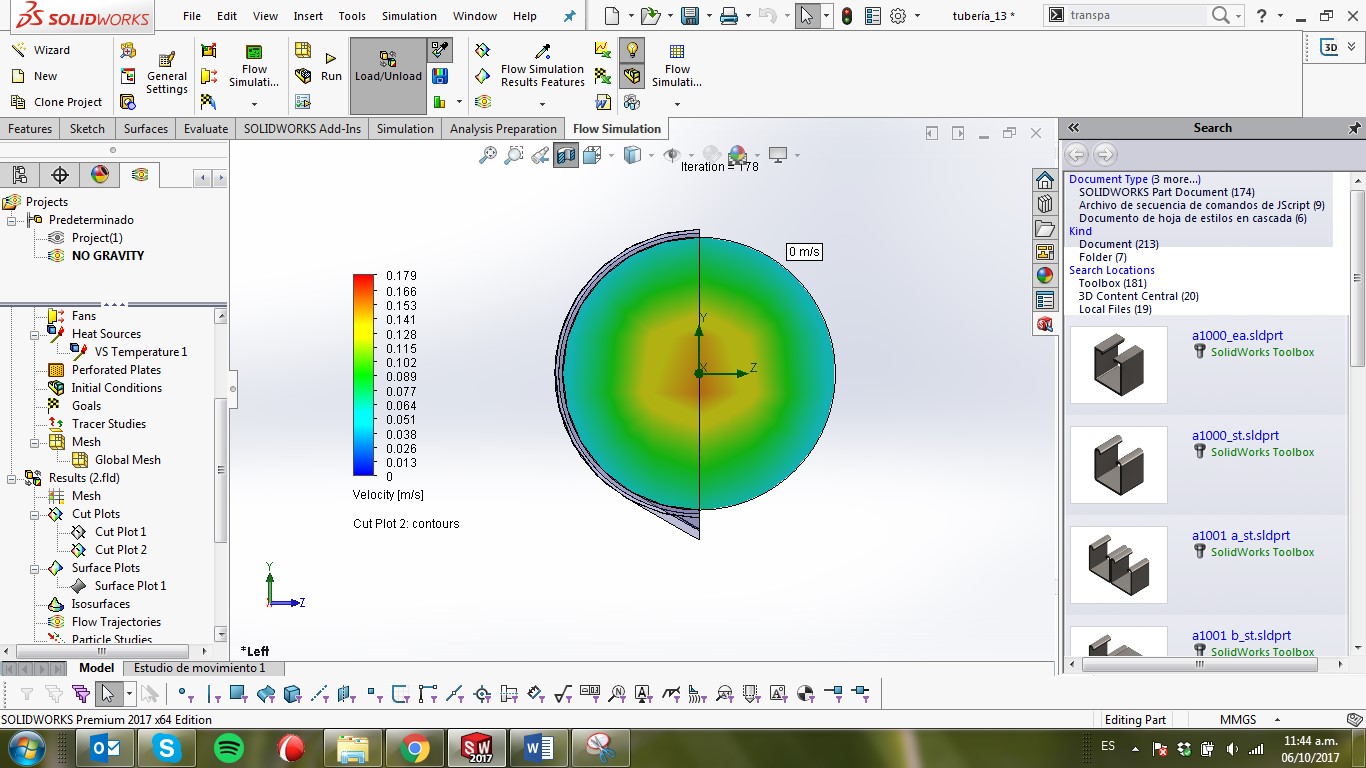The width and height of the screenshot is (1366, 768).
Task: Open the FeatureManager design tree tab
Action: (x=20, y=175)
